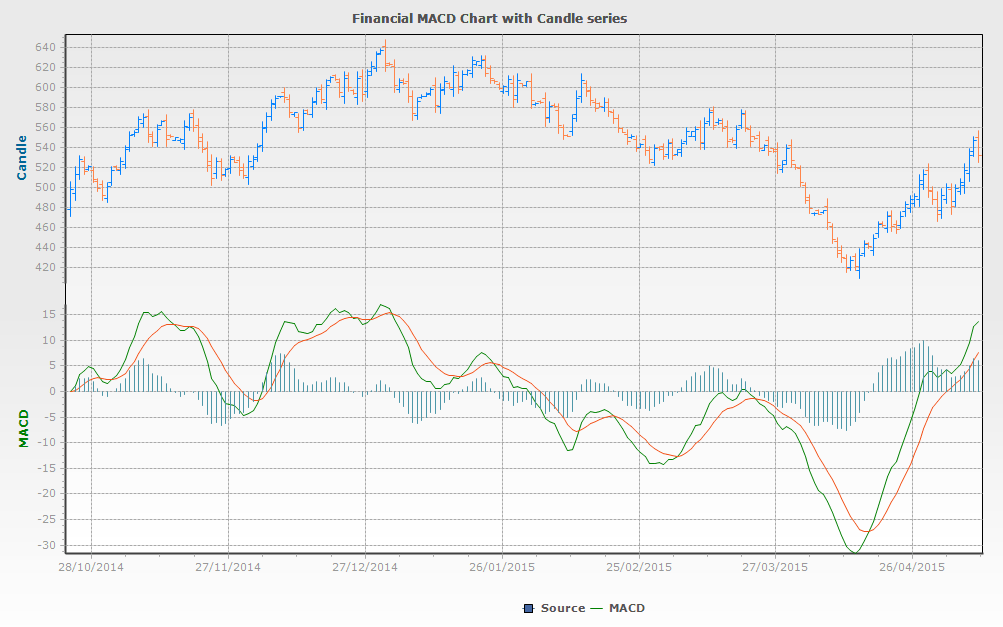The image size is (1003, 627).
Task: Select the 26/04/2015 date label
Action: [912, 567]
